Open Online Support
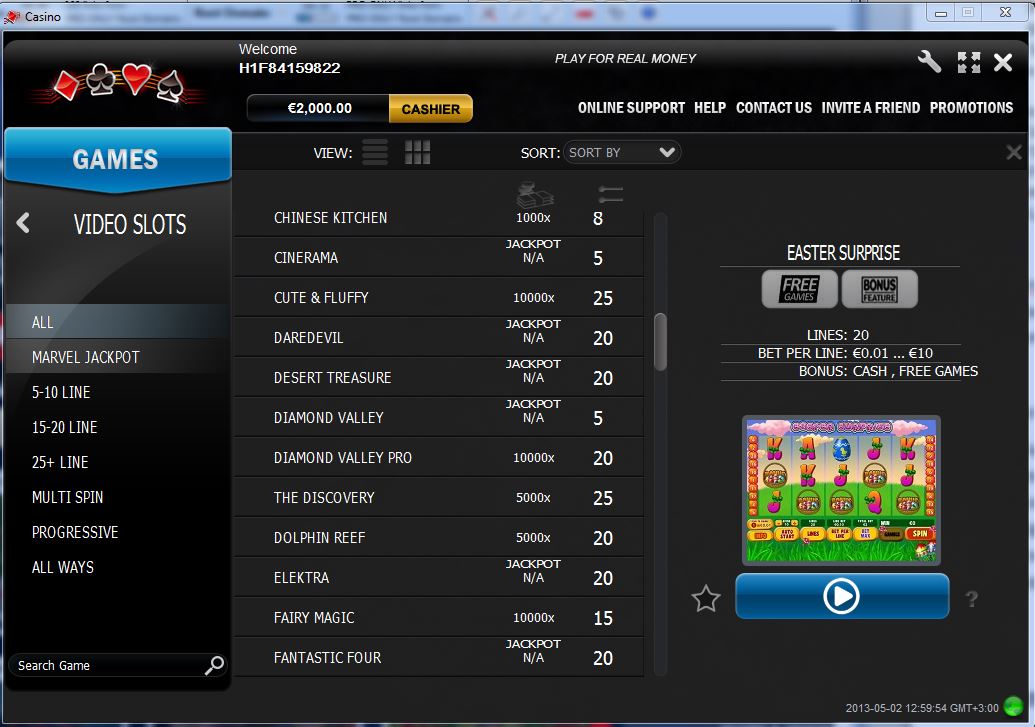1035x727 pixels. point(631,108)
